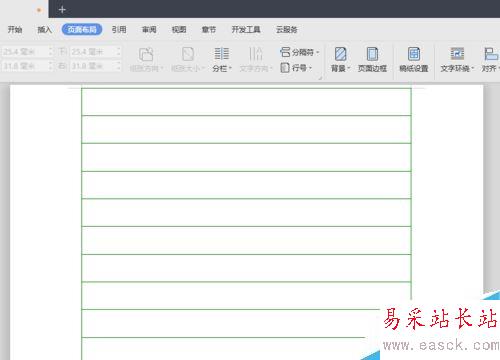This screenshot has width=500, height=360.
Task: Place cursor in the first ruled row of page
Action: 246,102
